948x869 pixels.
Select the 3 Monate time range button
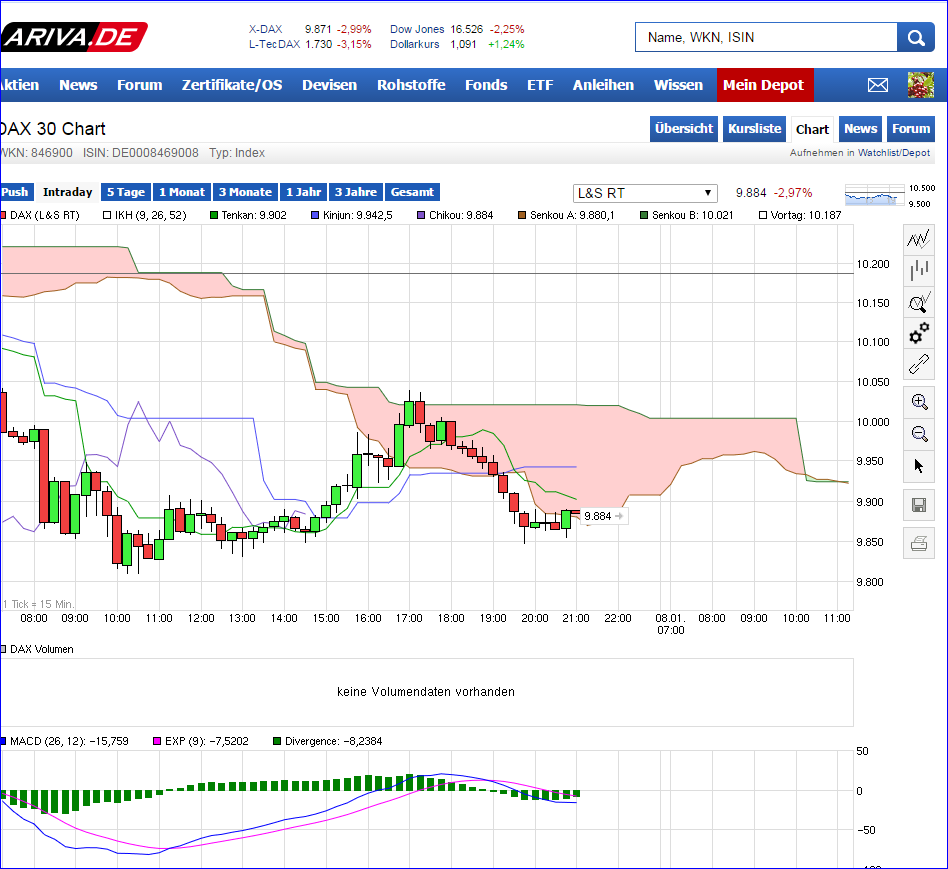(245, 191)
